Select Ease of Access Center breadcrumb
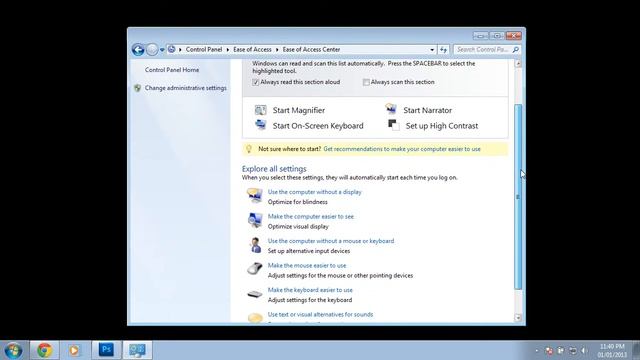Screen dimensions: 640x360 point(311,49)
